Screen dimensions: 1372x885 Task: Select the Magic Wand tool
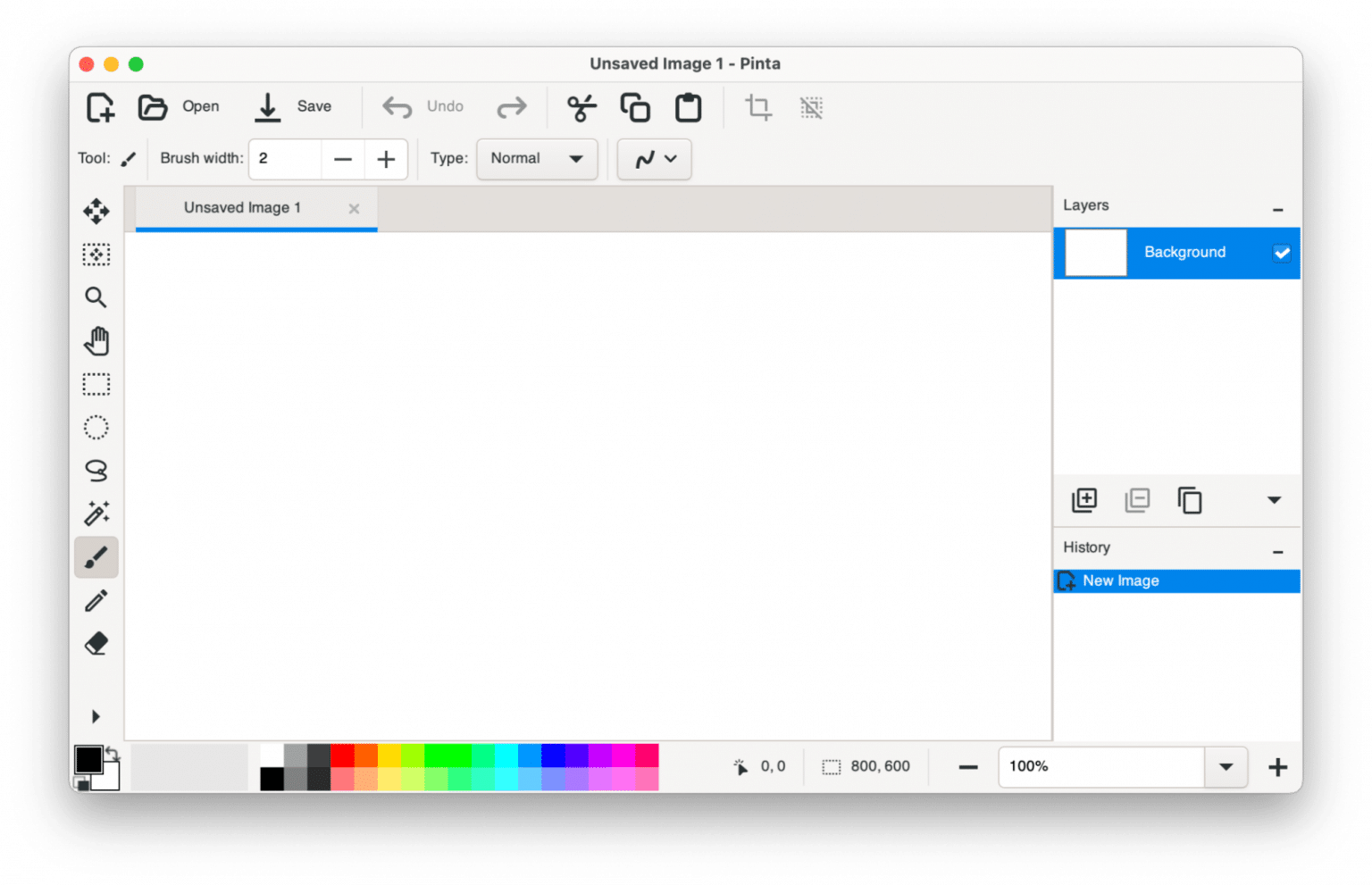coord(96,513)
